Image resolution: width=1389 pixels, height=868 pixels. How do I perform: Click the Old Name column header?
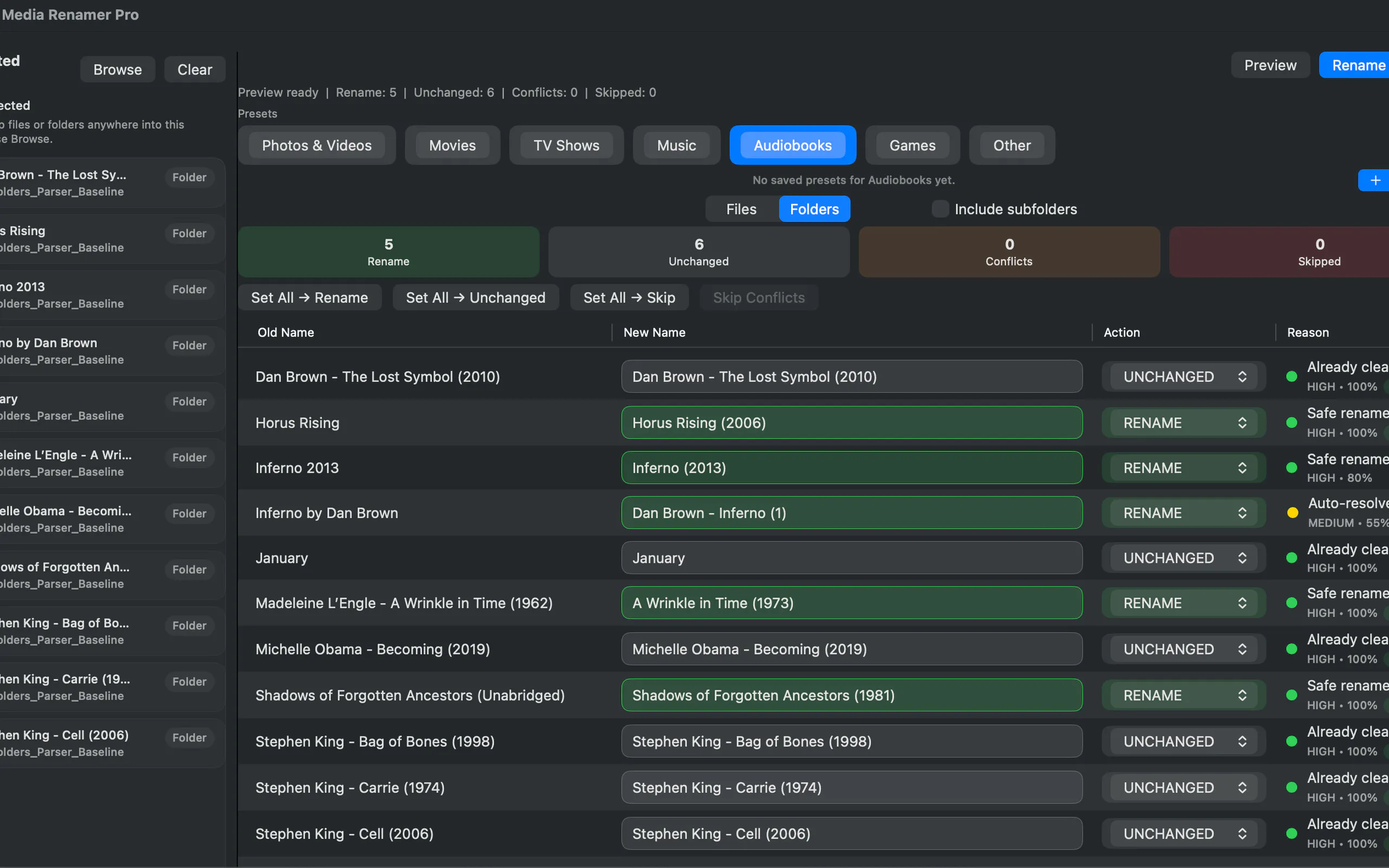point(286,333)
